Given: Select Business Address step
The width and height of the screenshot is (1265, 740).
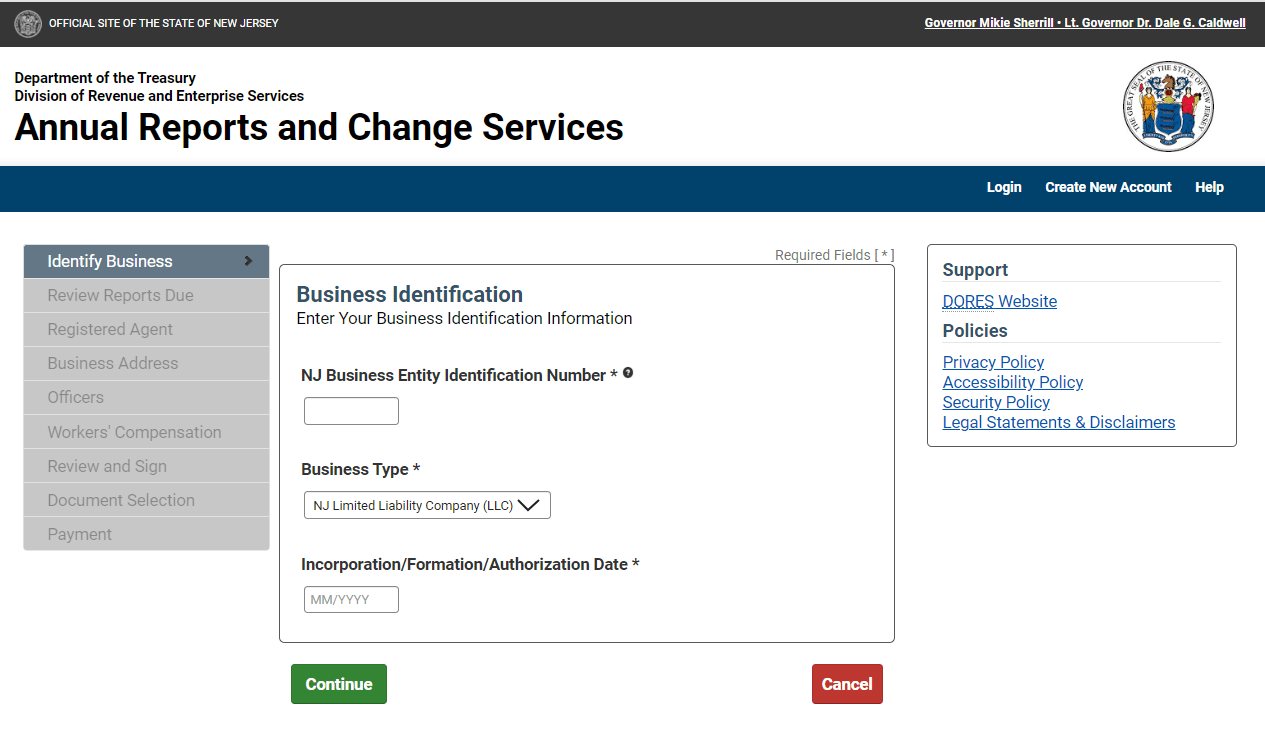Looking at the screenshot, I should pos(146,363).
